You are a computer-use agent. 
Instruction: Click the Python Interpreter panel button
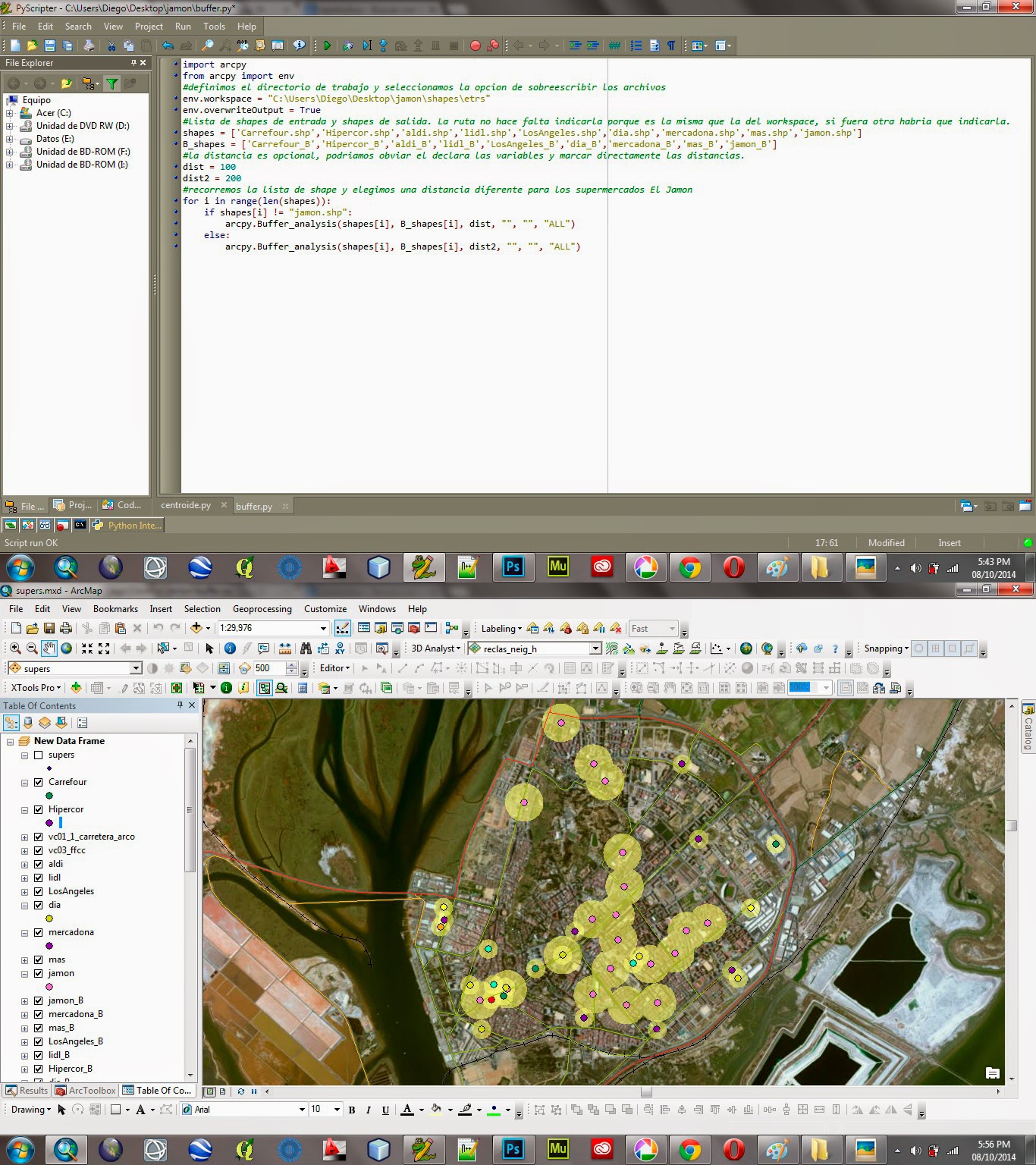127,525
